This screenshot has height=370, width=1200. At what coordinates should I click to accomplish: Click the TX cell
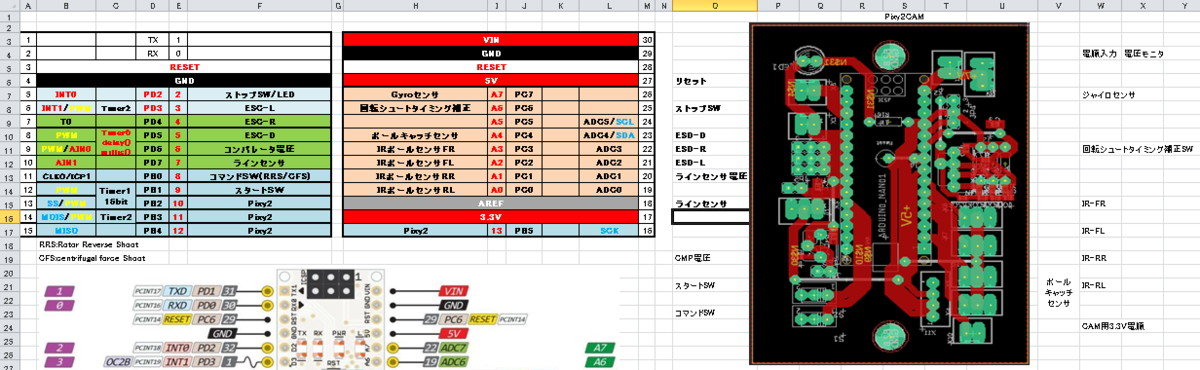[152, 39]
